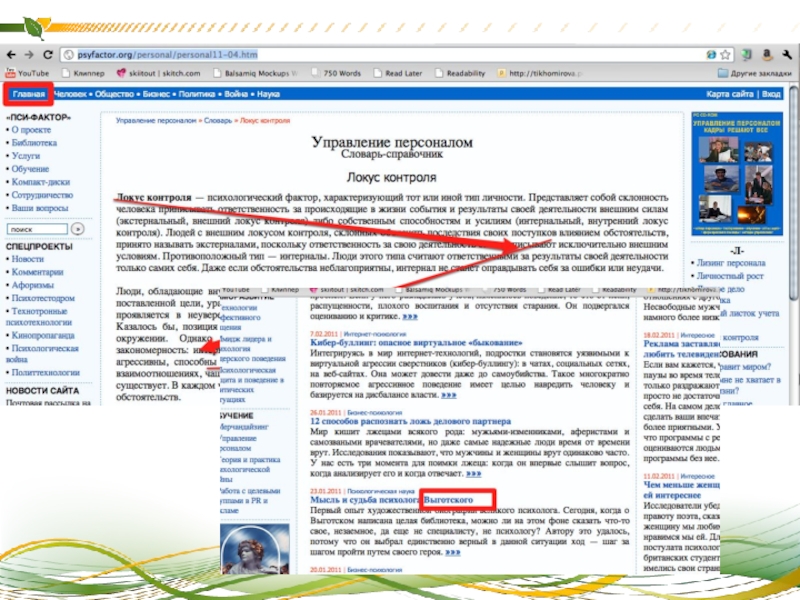Open the Клиппер bookmark

point(83,73)
